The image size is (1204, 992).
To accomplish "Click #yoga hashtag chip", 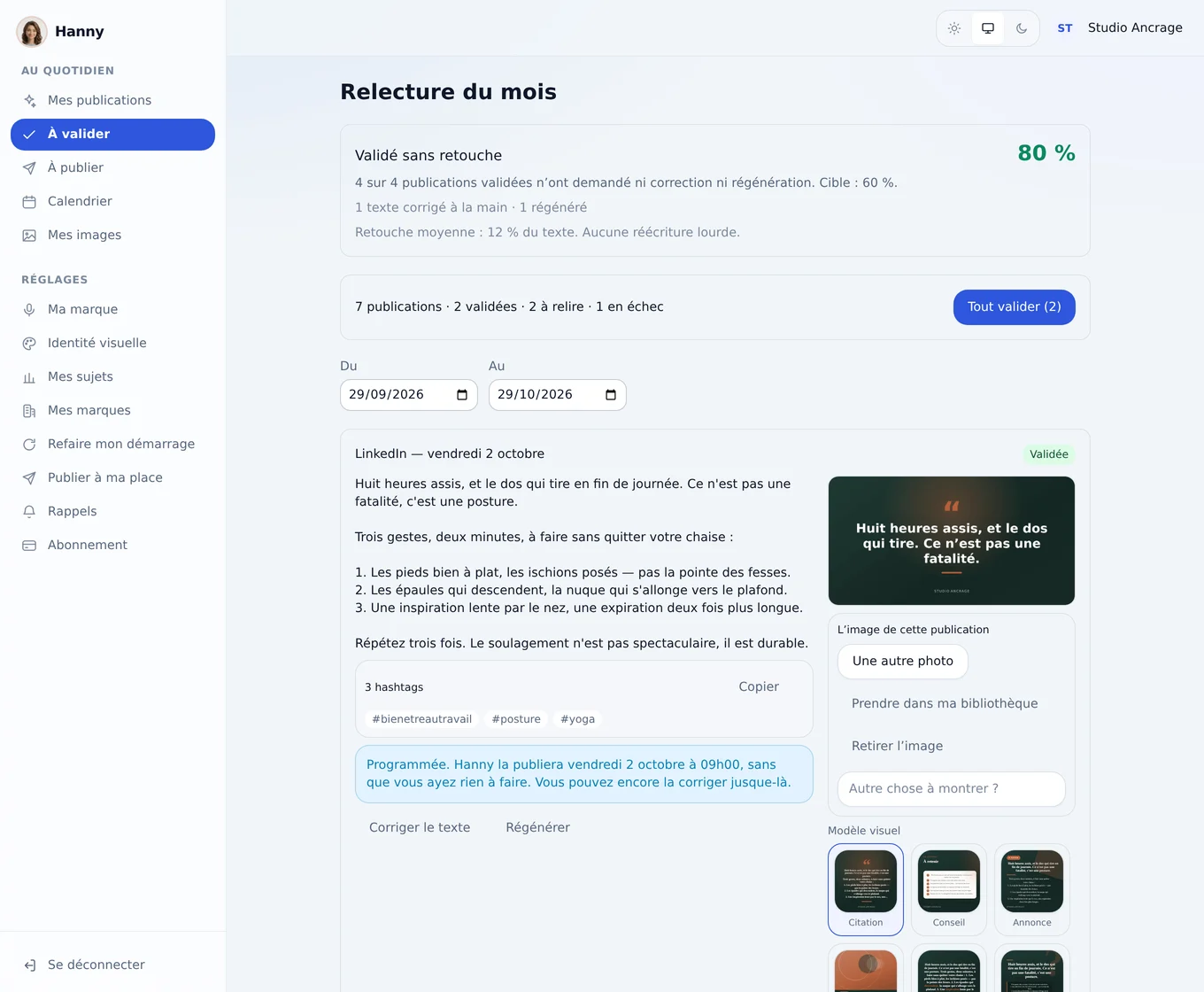I will 577,719.
